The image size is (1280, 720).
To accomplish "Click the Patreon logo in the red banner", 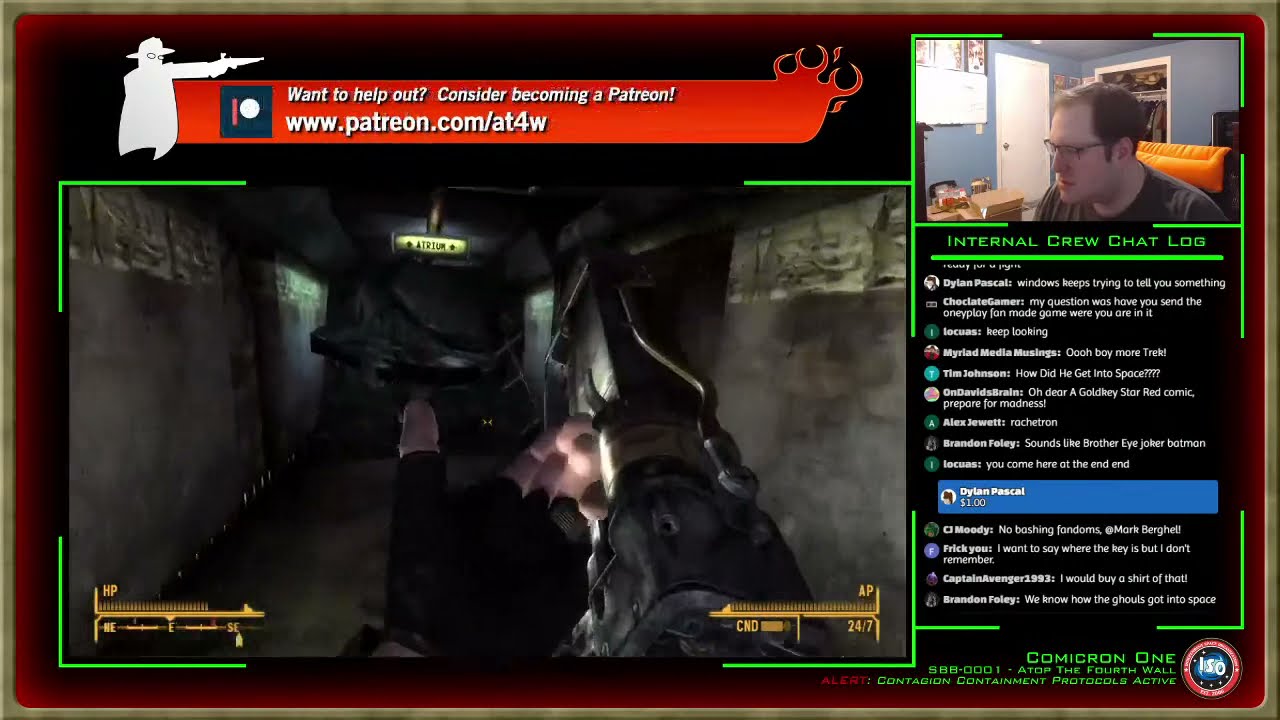I will [246, 112].
